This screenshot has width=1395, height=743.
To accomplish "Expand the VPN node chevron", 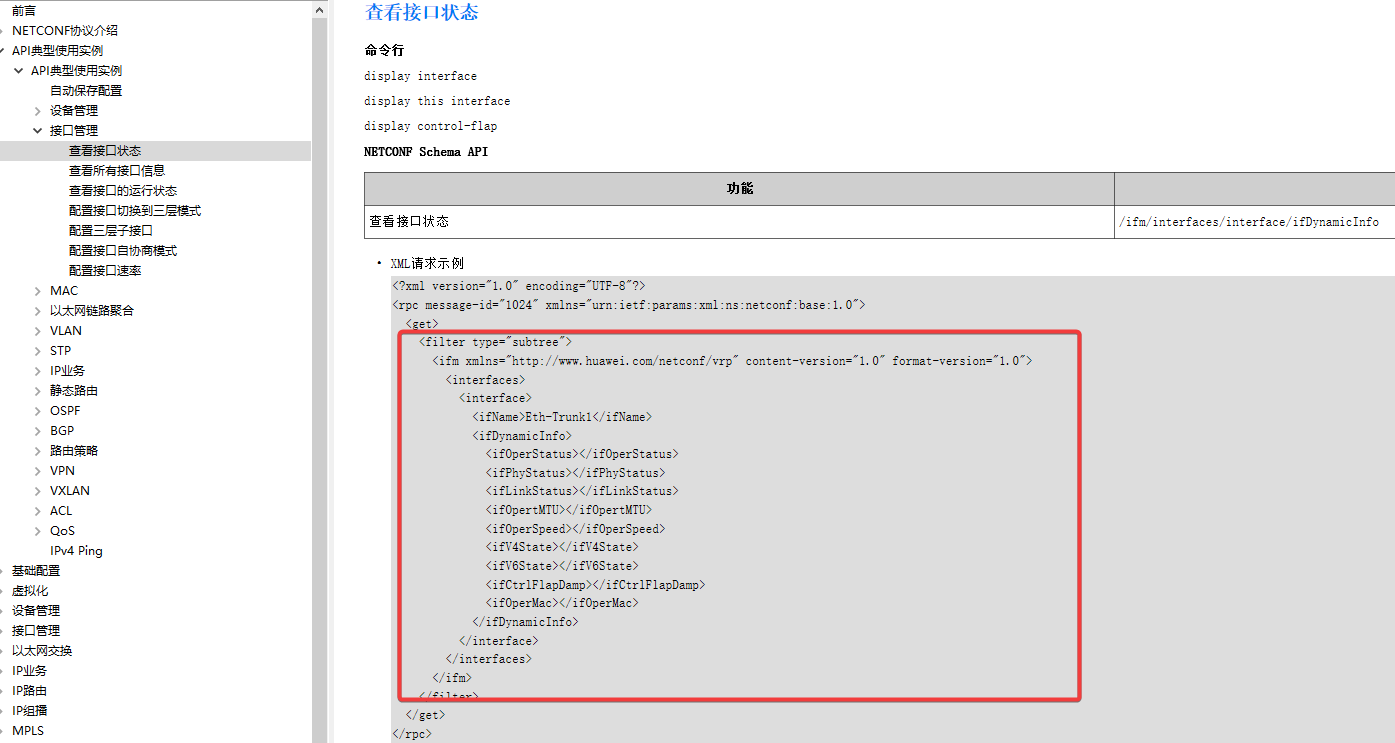I will click(38, 471).
